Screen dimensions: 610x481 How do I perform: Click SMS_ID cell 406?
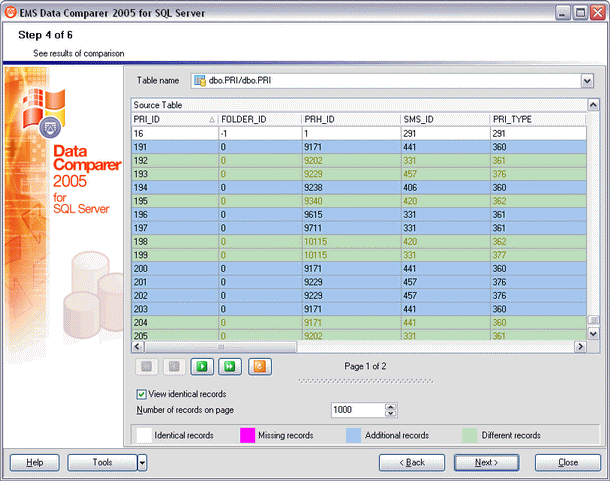pyautogui.click(x=446, y=188)
